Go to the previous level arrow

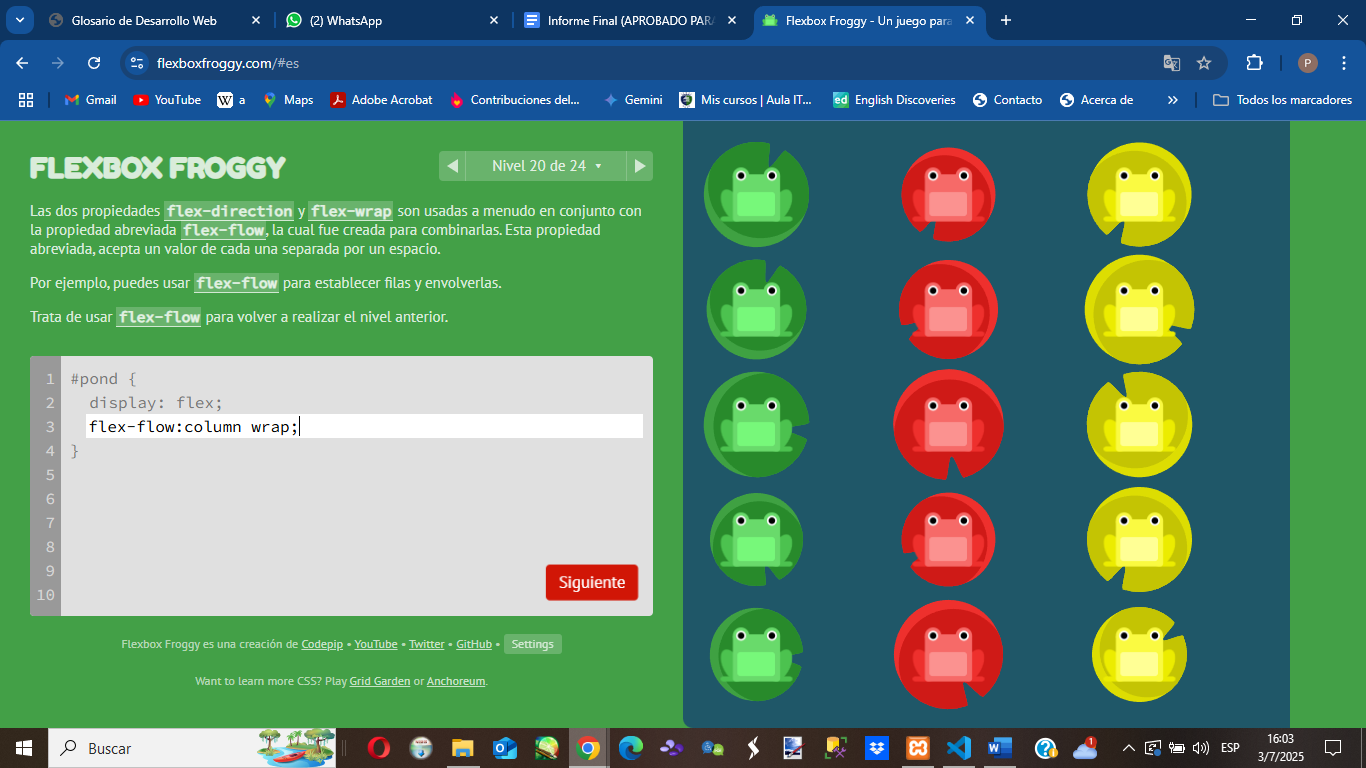coord(452,166)
